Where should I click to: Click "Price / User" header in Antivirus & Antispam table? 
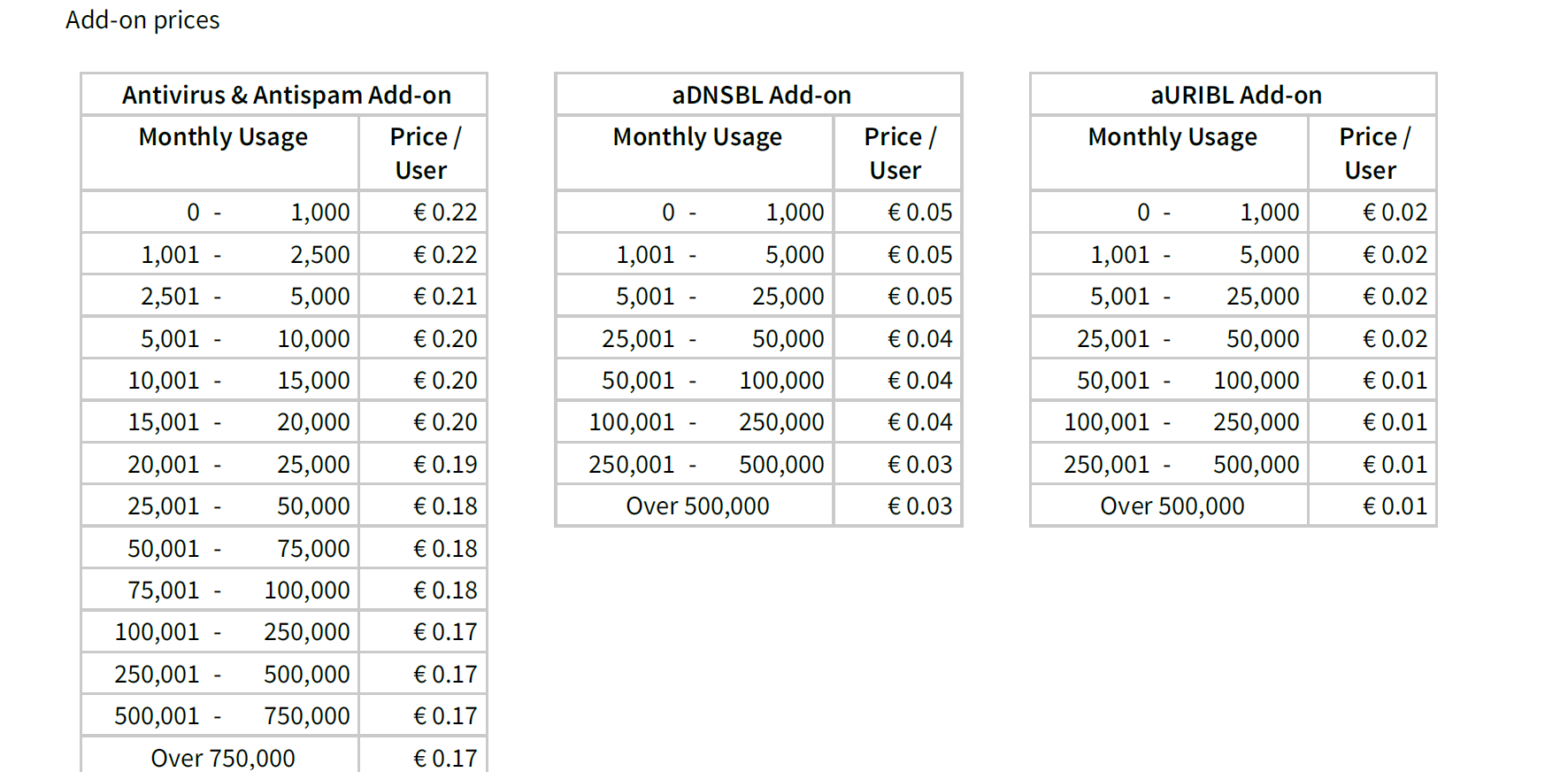(424, 153)
